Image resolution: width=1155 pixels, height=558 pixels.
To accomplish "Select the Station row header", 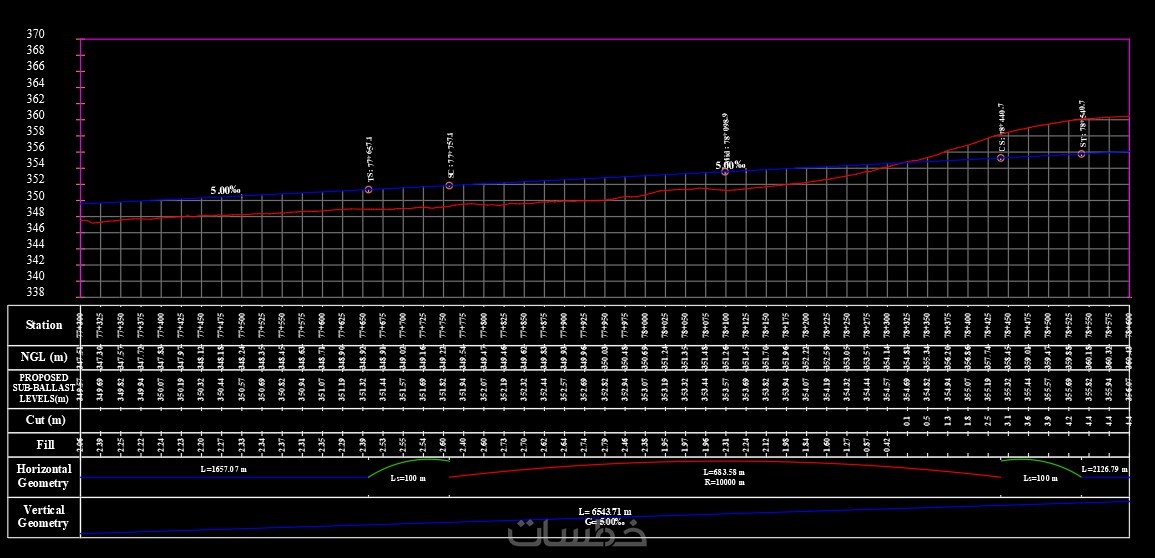I will 44,325.
